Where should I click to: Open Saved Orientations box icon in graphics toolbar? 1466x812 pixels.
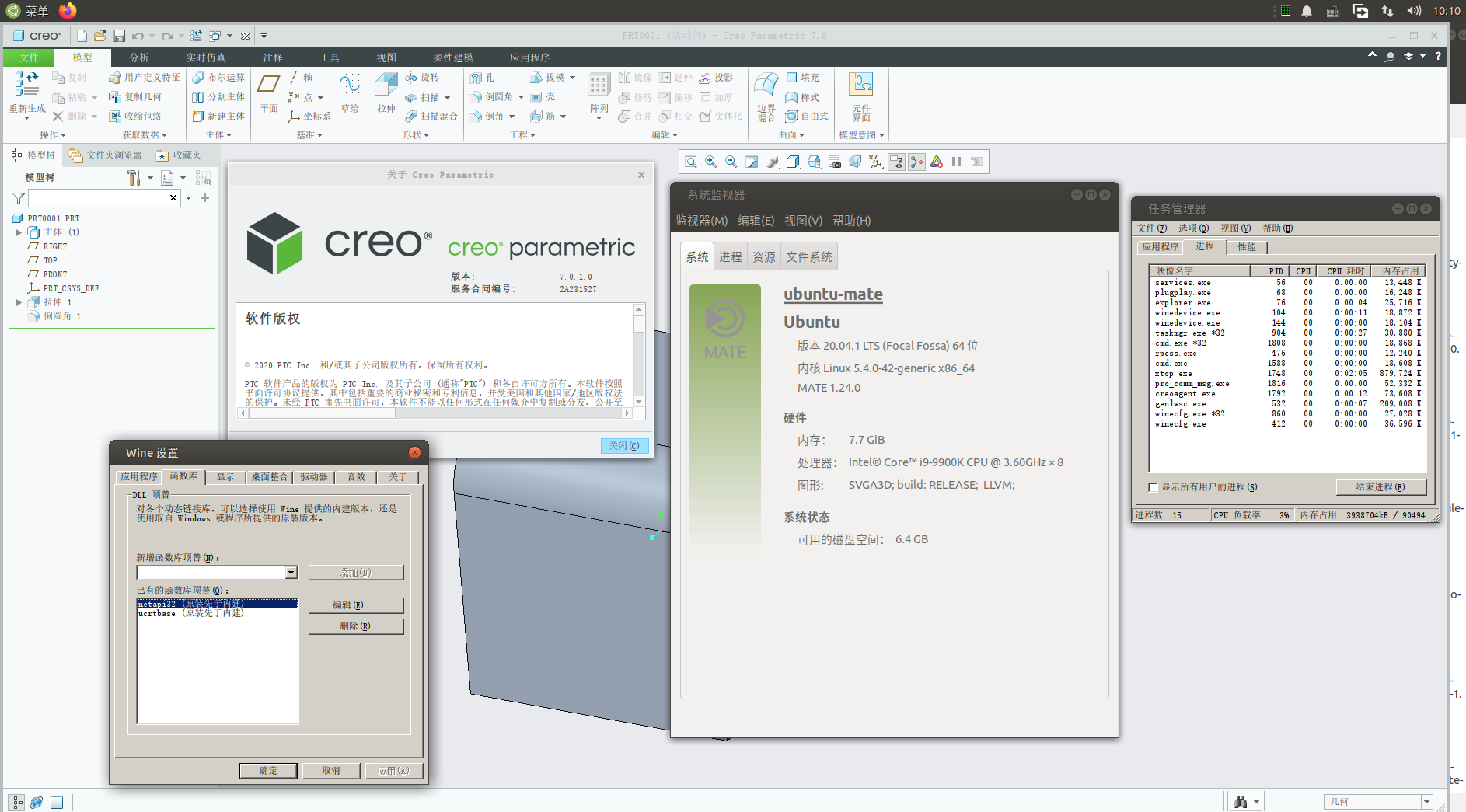click(814, 162)
